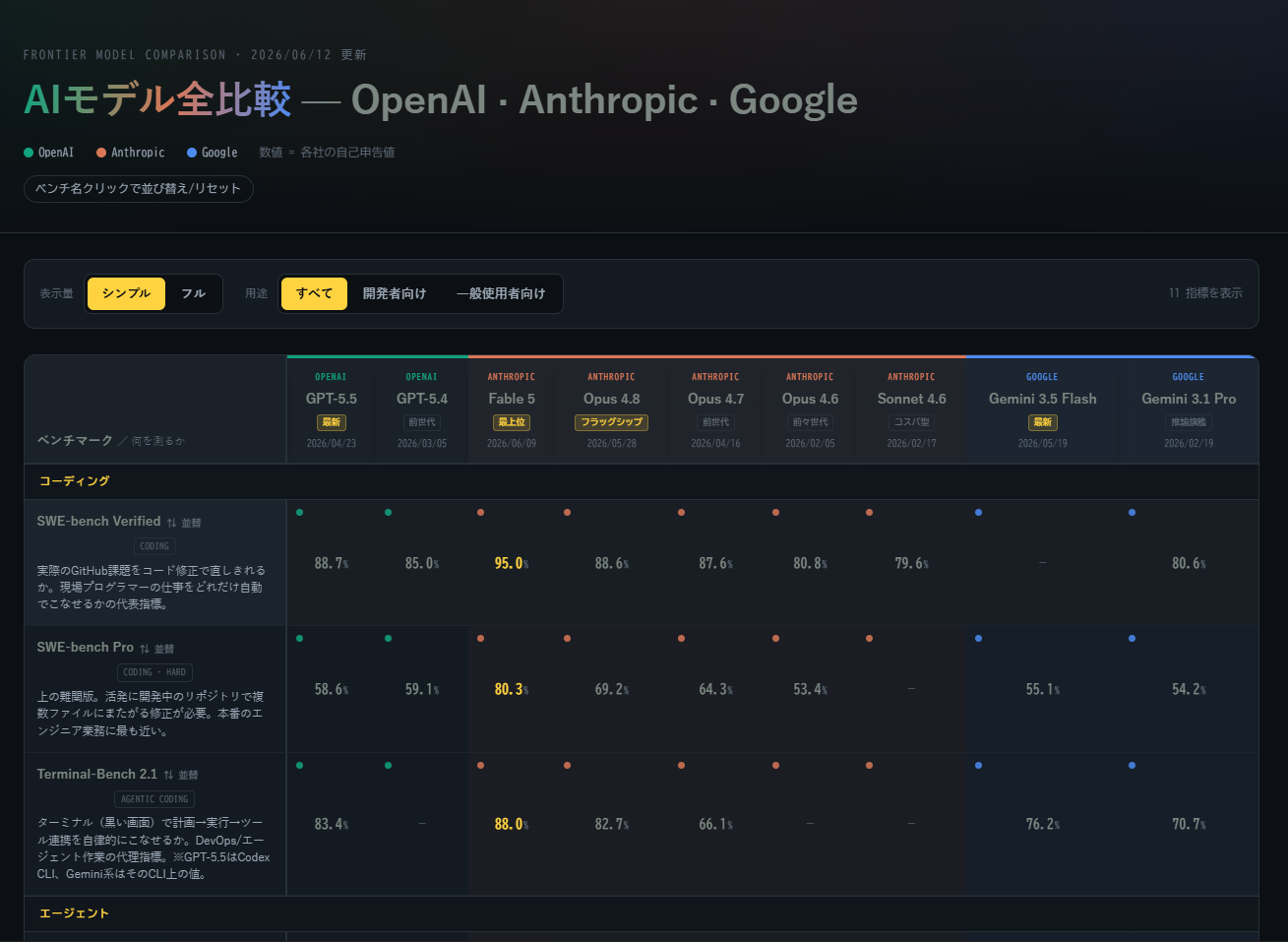Switch display amount to フル
The image size is (1288, 942).
pyautogui.click(x=193, y=293)
